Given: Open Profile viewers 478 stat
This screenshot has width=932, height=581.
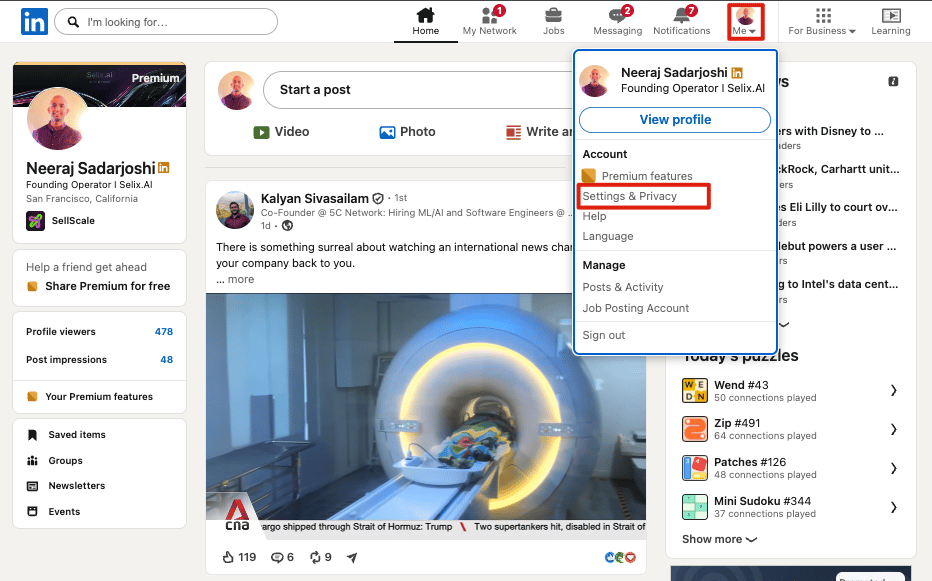Looking at the screenshot, I should [x=99, y=332].
